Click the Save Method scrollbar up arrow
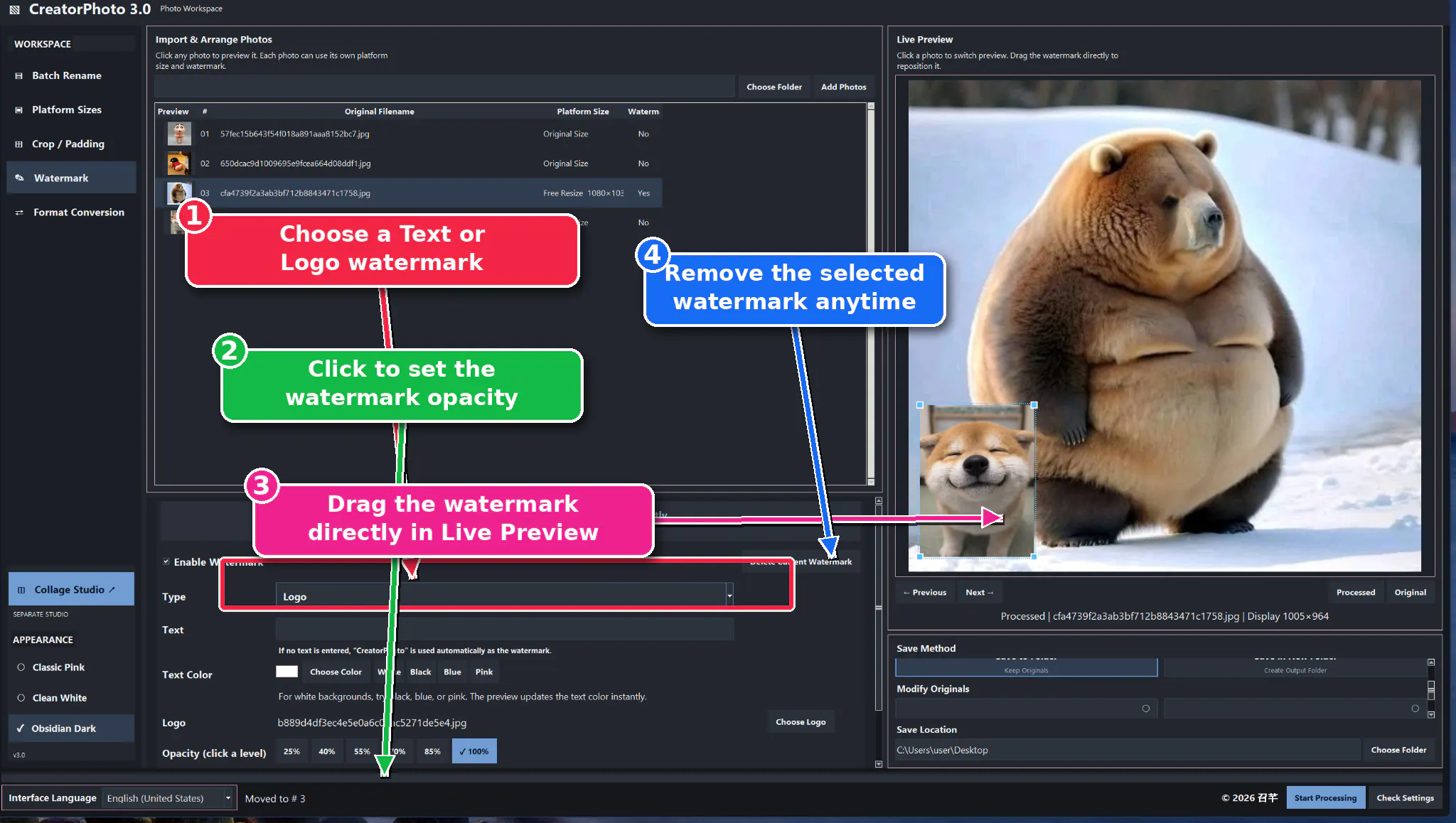1456x823 pixels. click(x=1431, y=662)
